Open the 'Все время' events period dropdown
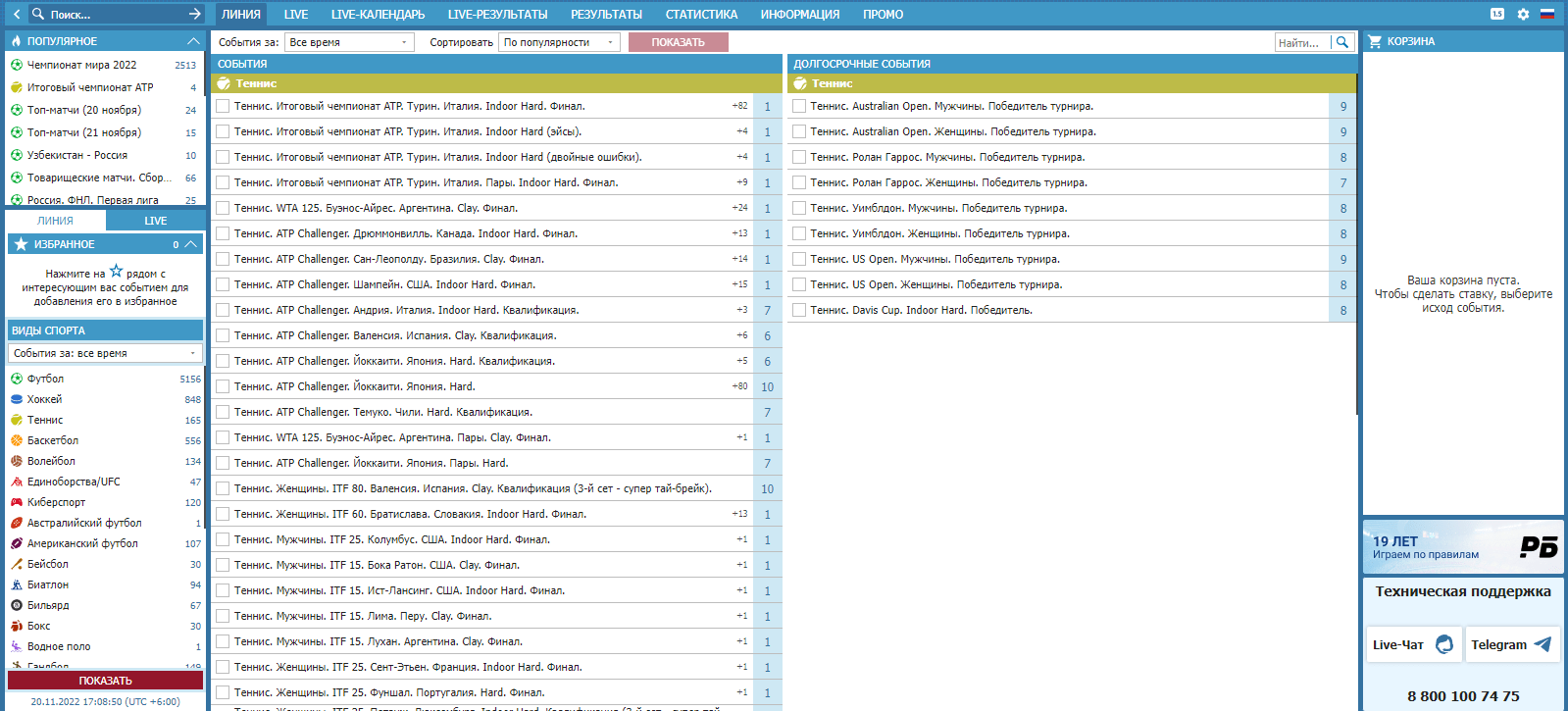1568x711 pixels. [x=349, y=42]
